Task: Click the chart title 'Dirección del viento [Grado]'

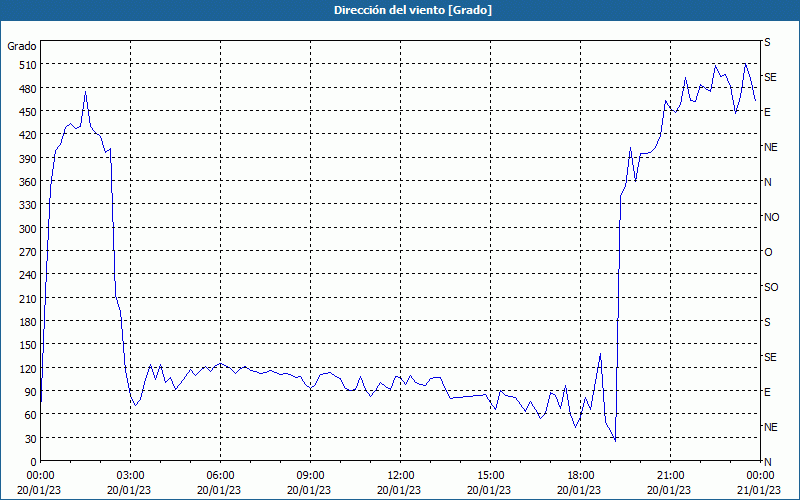Action: pyautogui.click(x=413, y=10)
